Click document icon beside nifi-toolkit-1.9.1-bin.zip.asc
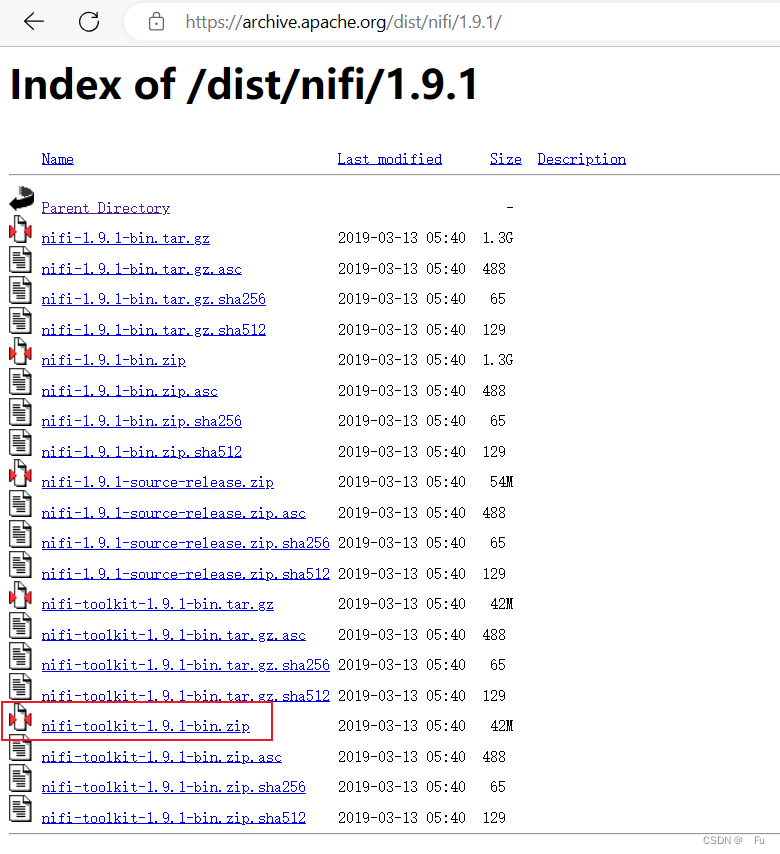The image size is (780, 854). click(x=20, y=748)
